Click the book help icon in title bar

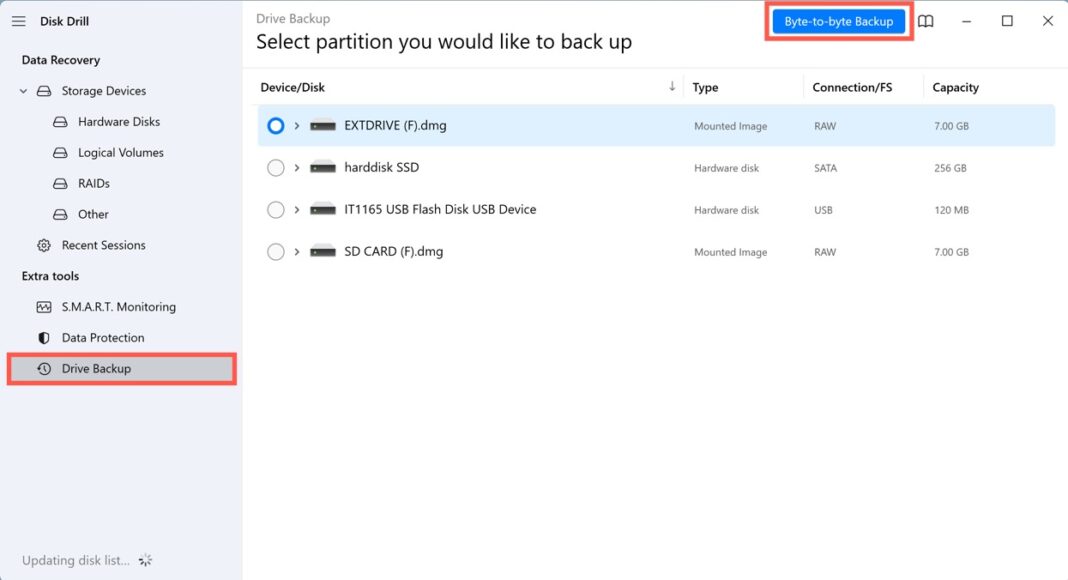pos(926,21)
